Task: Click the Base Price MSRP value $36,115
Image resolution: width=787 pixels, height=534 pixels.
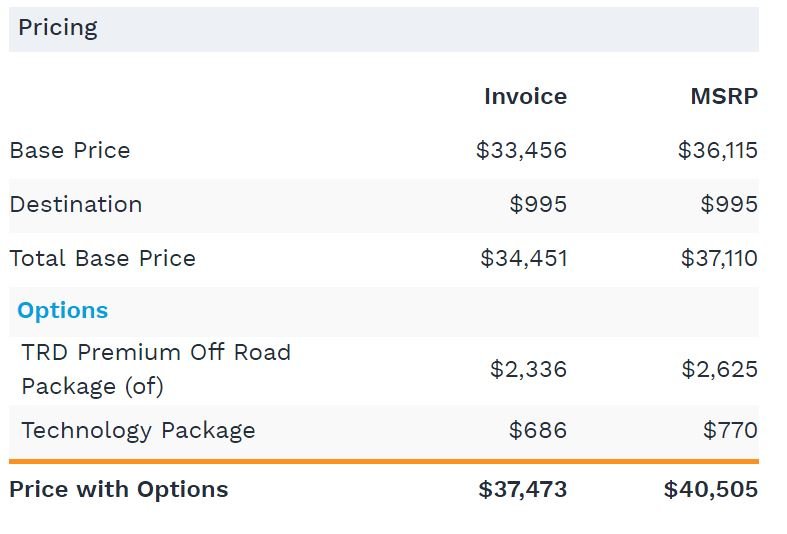Action: (x=718, y=151)
